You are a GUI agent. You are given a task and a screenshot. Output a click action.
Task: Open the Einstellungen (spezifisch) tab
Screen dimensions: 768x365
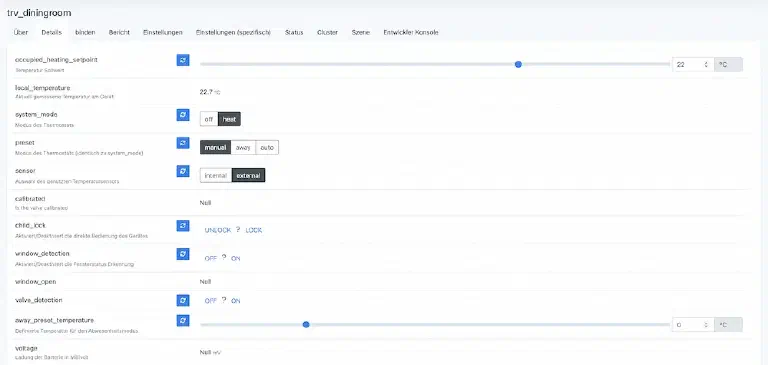233,32
